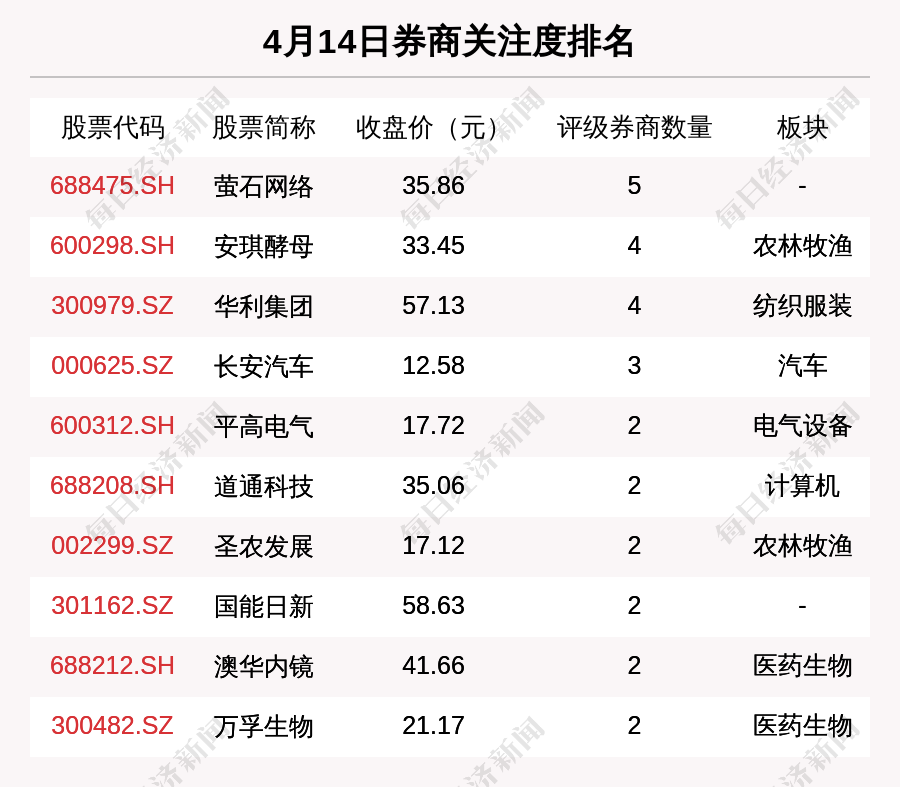Select stock code 300979.SZ
The height and width of the screenshot is (787, 900).
(112, 305)
